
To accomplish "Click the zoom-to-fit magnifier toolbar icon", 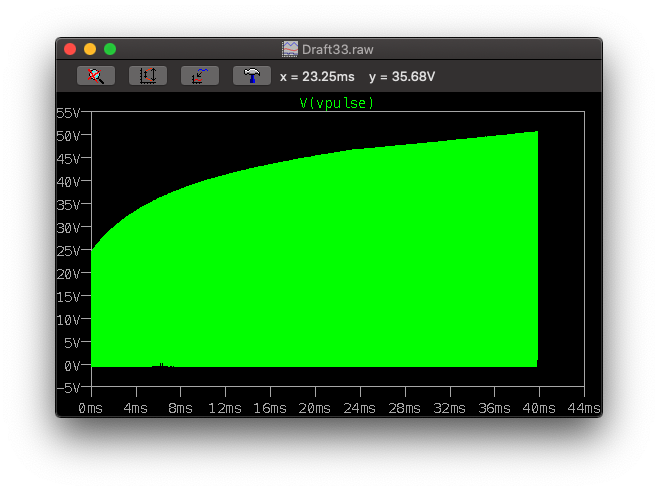I will pos(96,76).
